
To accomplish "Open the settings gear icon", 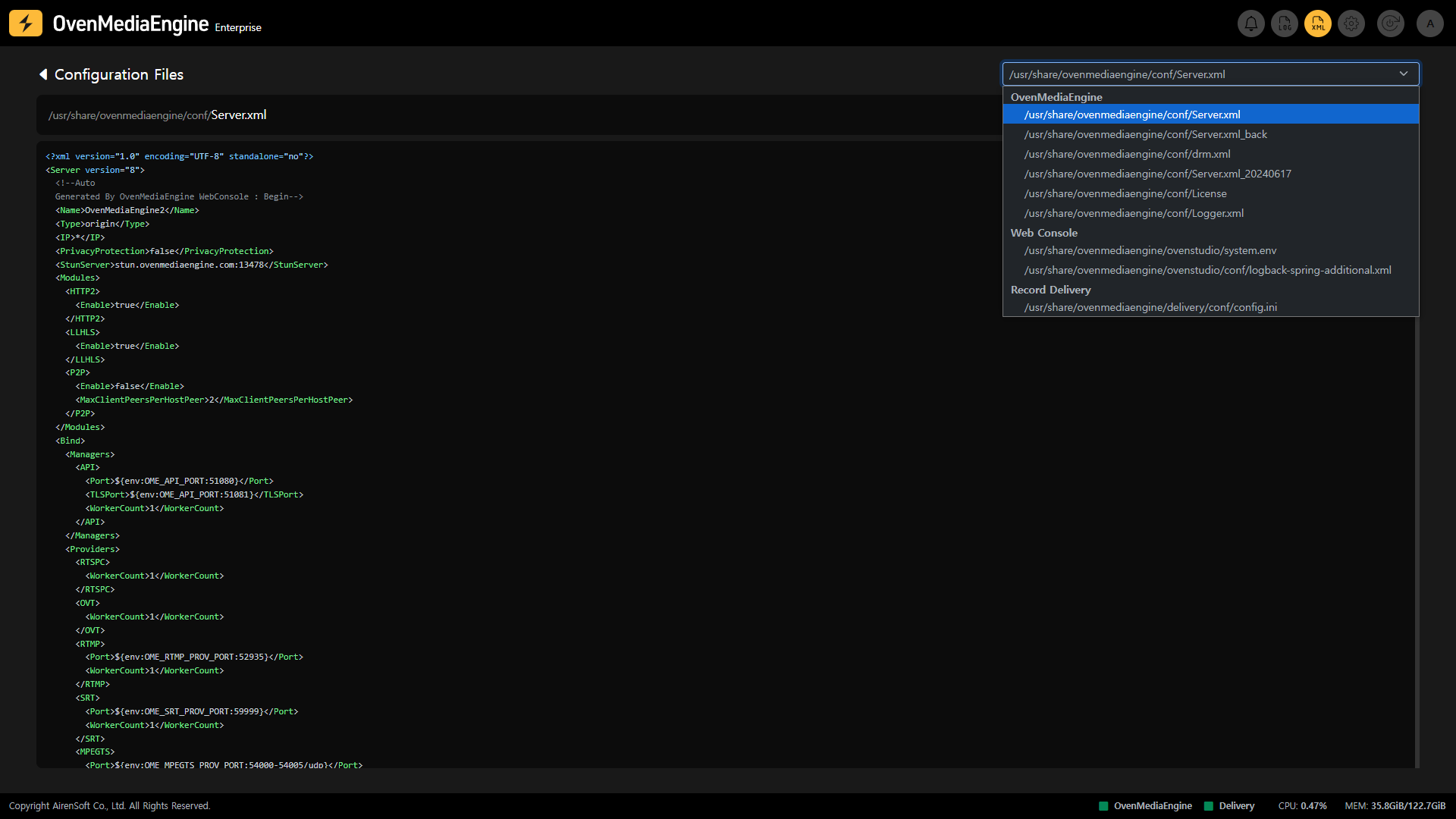I will (x=1351, y=24).
